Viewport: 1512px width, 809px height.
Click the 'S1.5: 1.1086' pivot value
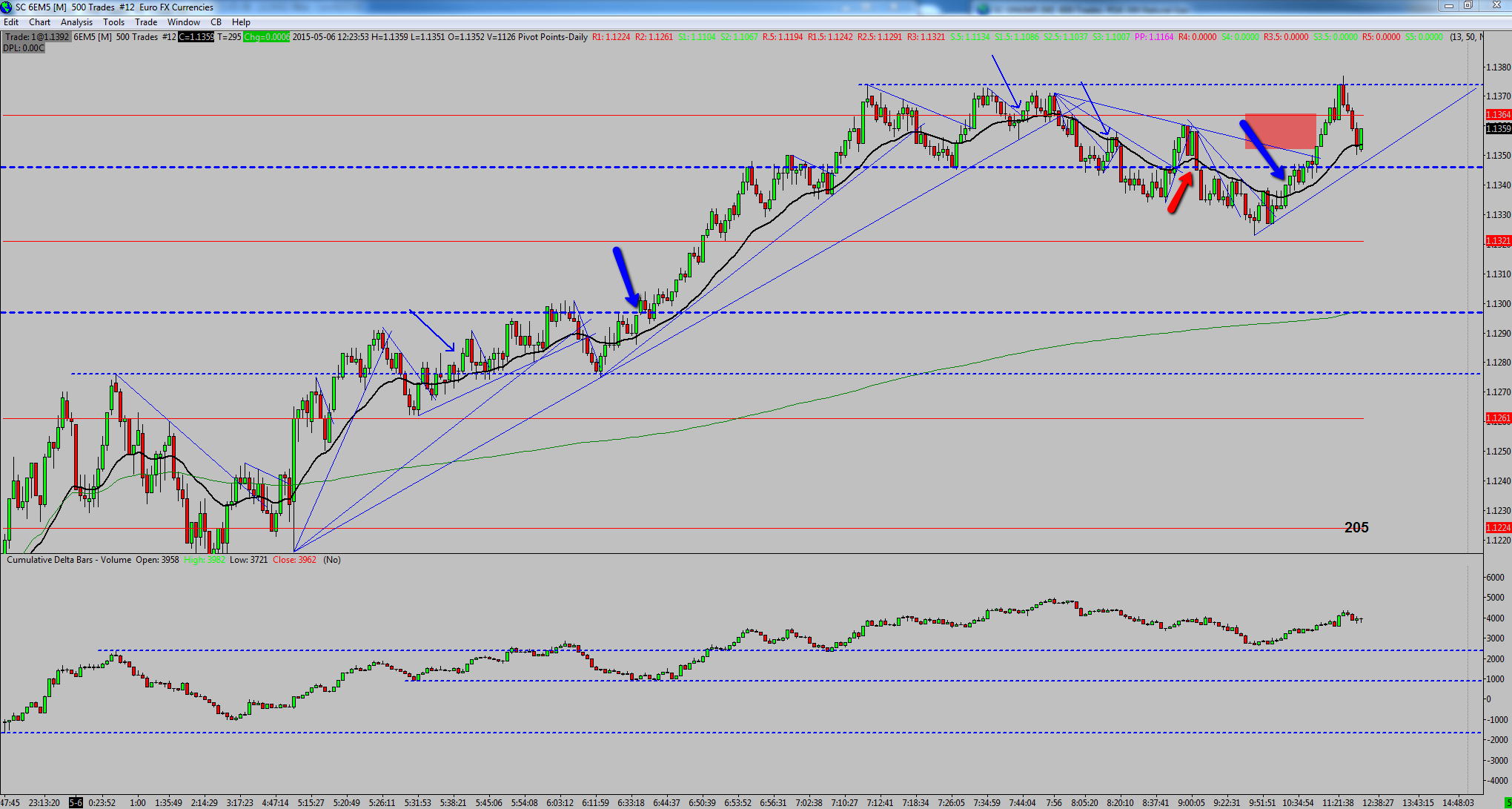(x=1017, y=37)
